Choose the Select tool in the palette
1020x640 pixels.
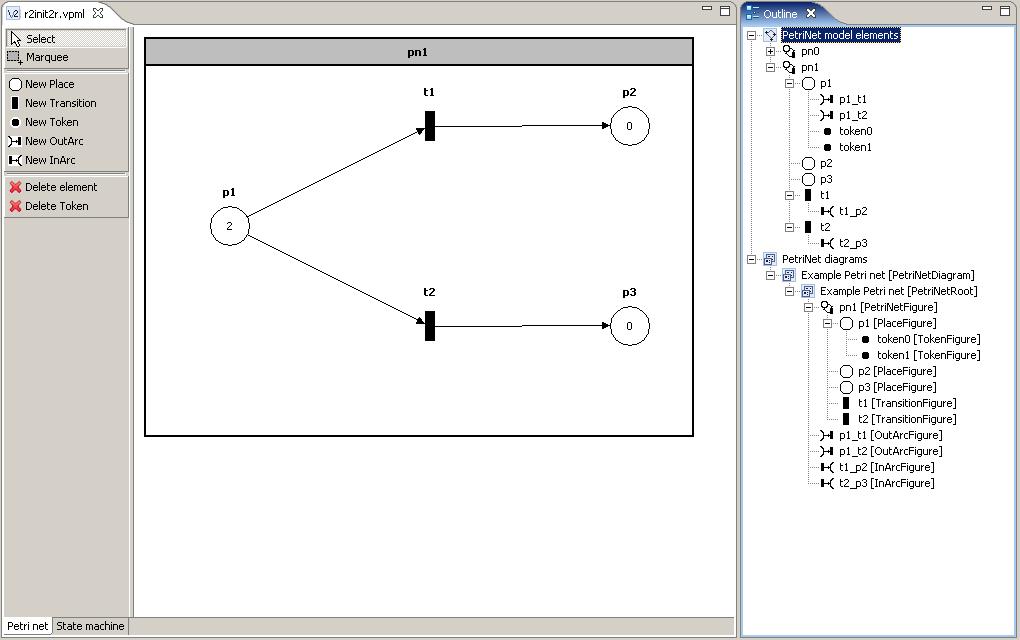(66, 39)
